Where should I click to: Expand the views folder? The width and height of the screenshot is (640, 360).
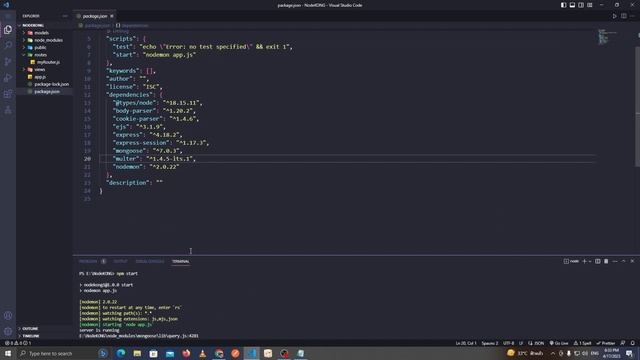40,69
